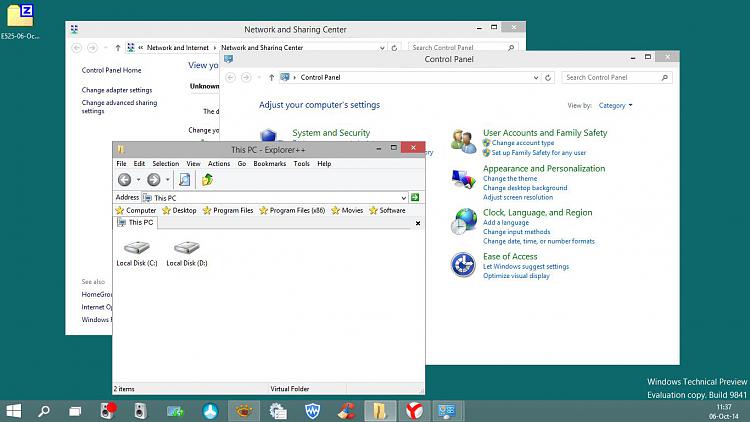Click the User Accounts people icon
Viewport: 750px width, 422px height.
pos(463,142)
